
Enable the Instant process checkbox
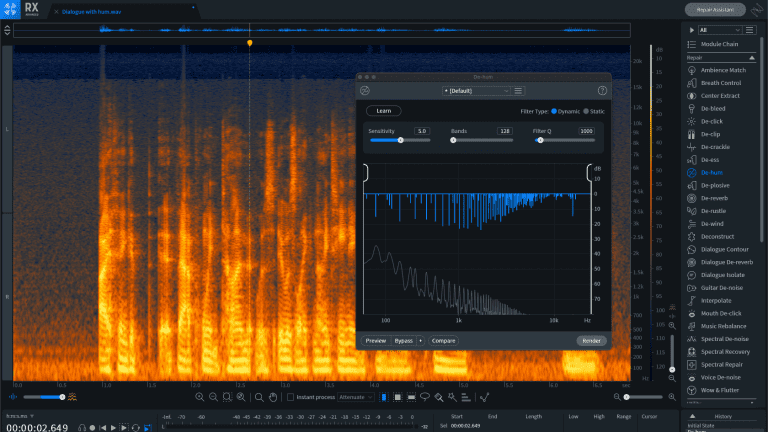(x=290, y=397)
